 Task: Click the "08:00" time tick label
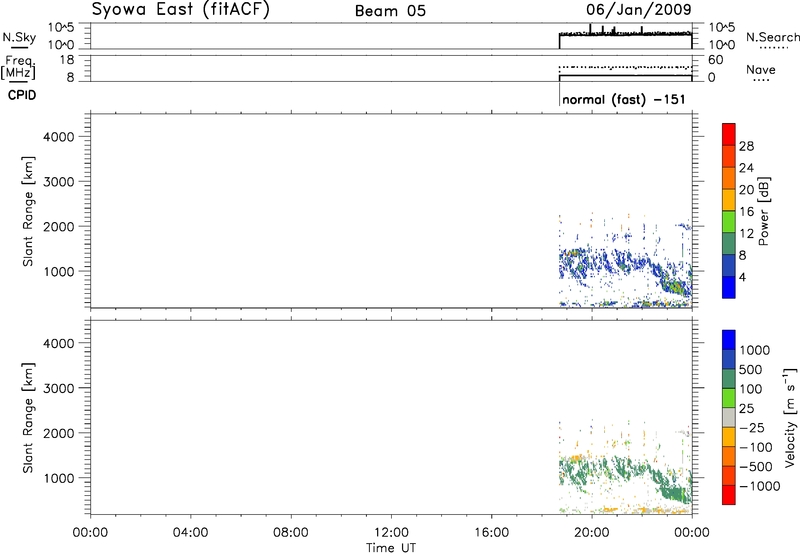291,533
